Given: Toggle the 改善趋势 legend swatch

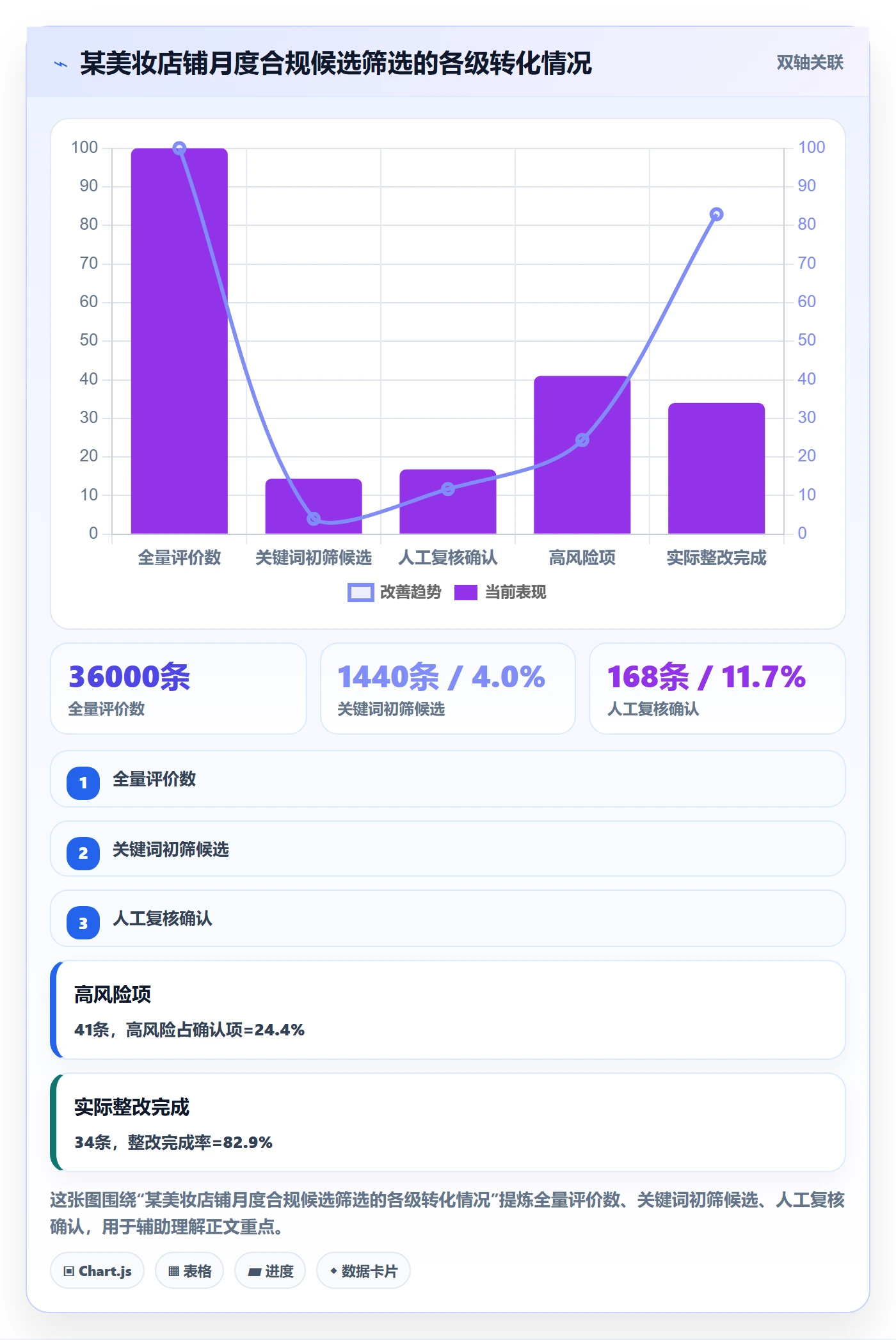Looking at the screenshot, I should point(360,593).
